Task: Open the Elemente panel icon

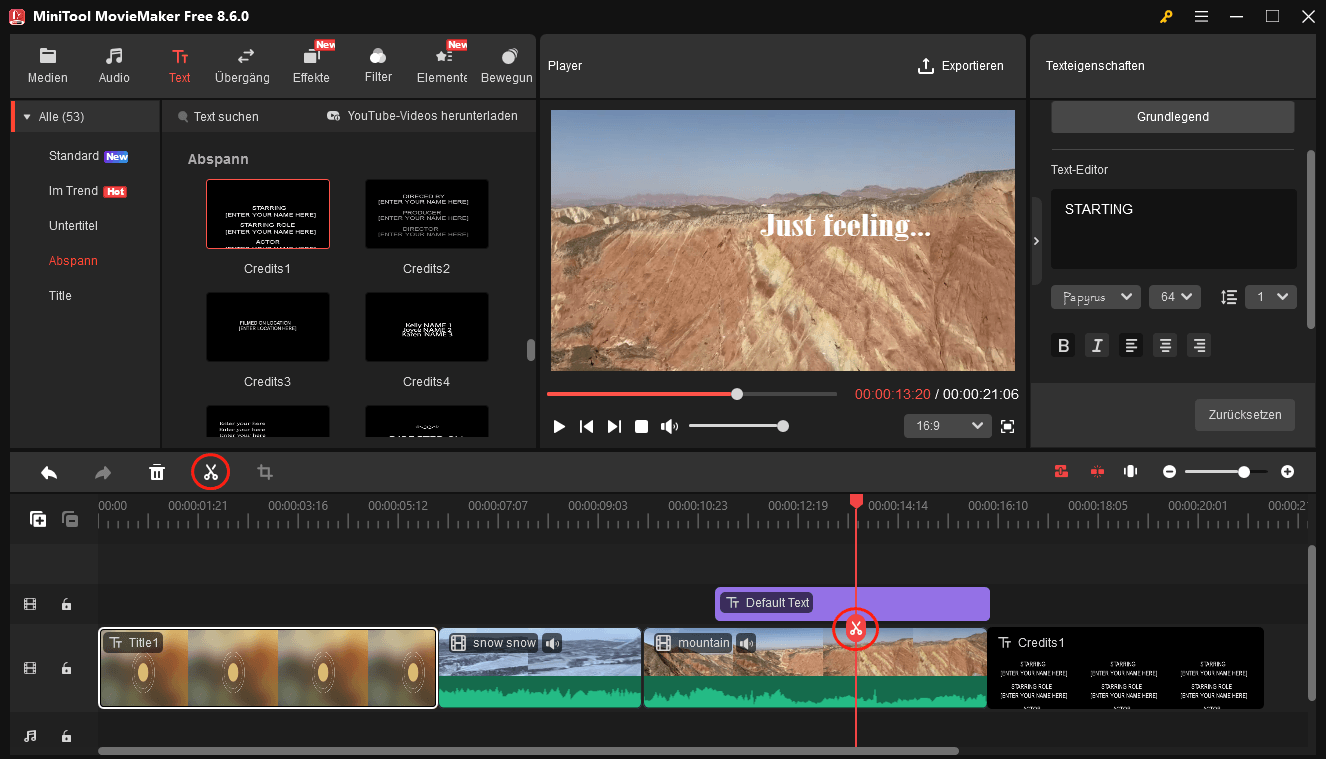Action: (x=441, y=64)
